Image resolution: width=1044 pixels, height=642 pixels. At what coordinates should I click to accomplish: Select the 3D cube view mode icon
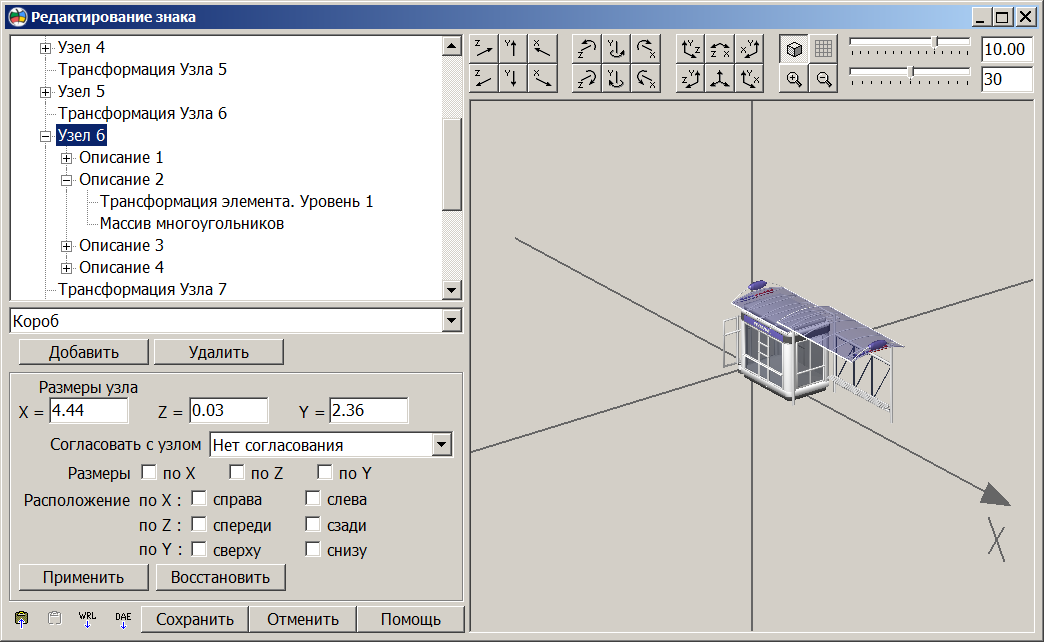click(x=794, y=49)
